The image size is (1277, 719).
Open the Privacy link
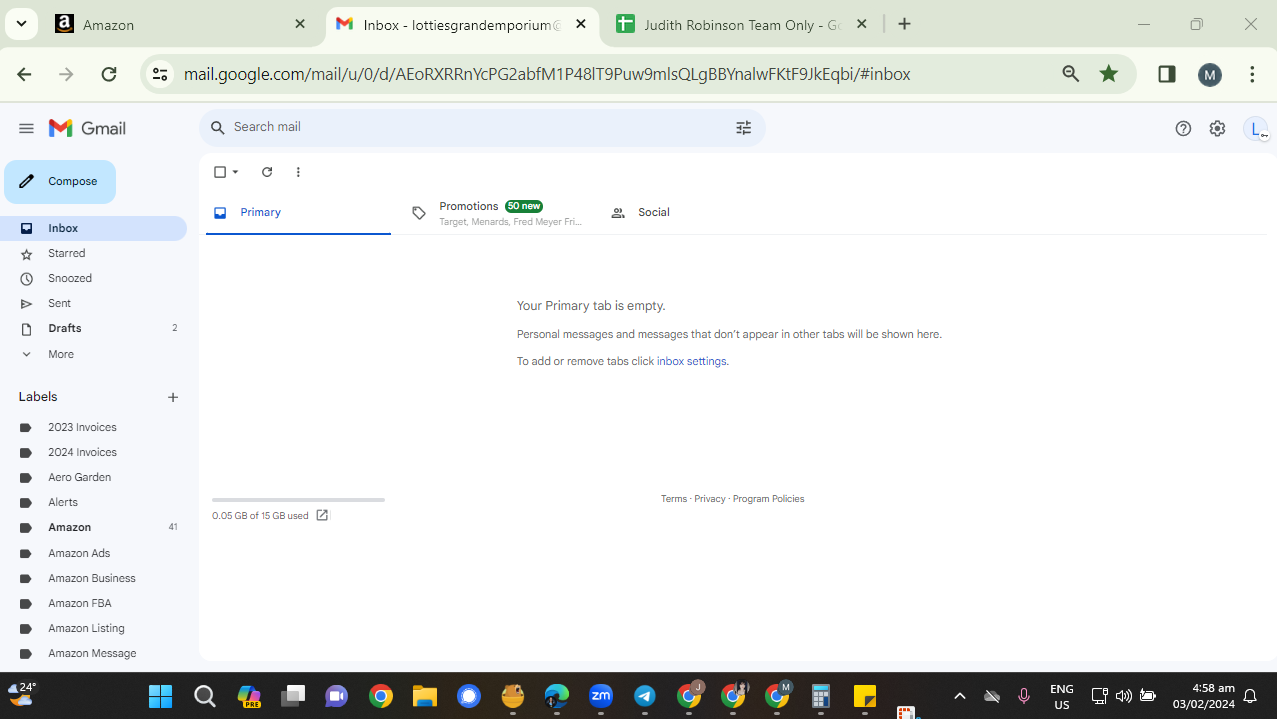pos(710,499)
